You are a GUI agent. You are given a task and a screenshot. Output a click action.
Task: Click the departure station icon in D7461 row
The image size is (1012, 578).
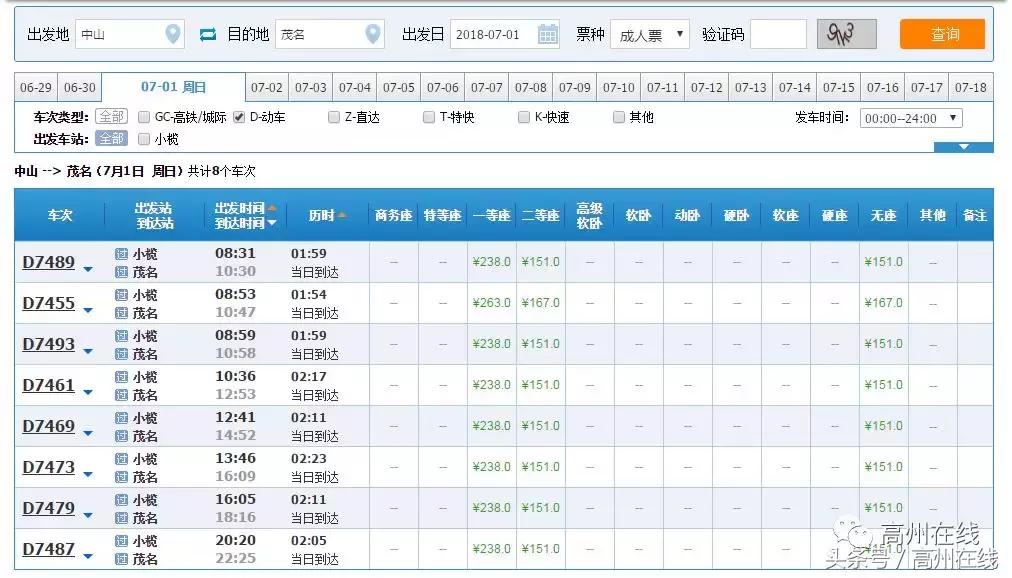pyautogui.click(x=121, y=377)
